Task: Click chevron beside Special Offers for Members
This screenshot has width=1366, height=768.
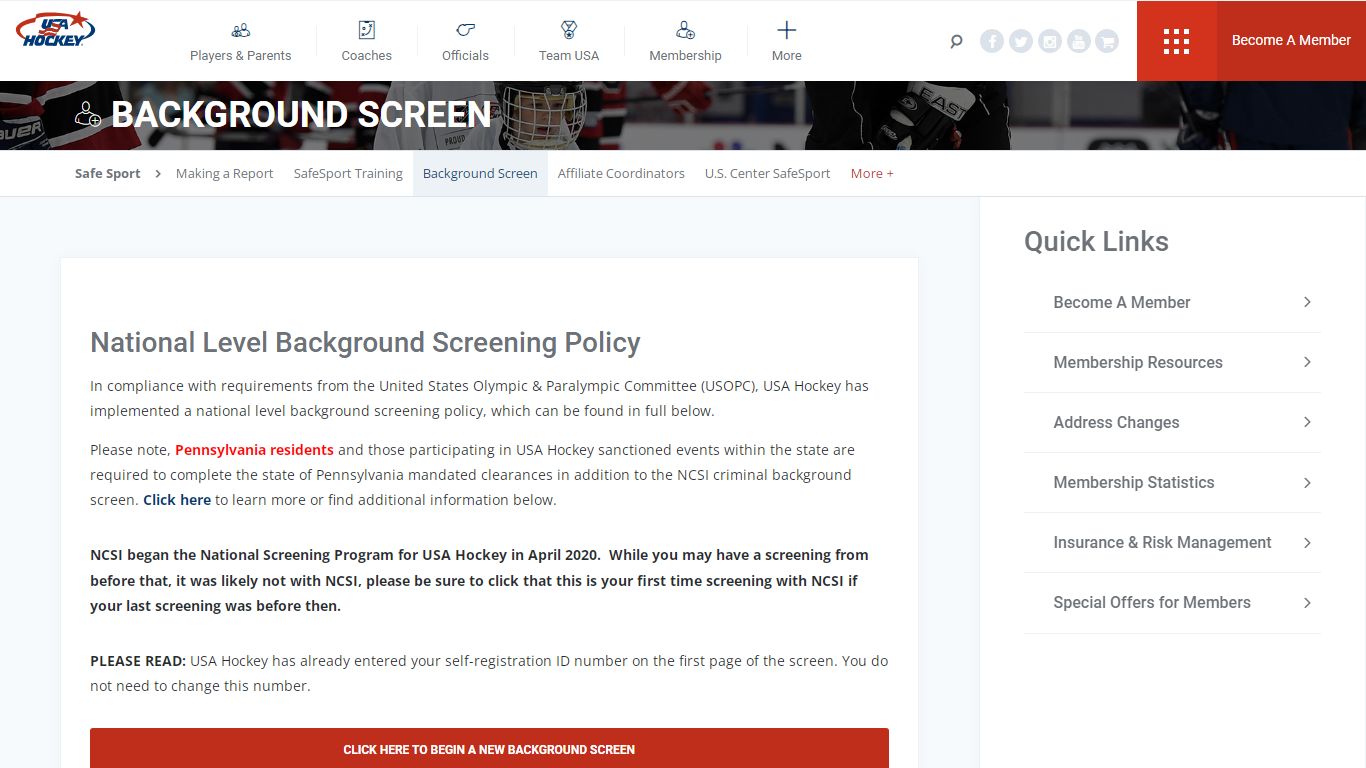Action: [x=1307, y=602]
